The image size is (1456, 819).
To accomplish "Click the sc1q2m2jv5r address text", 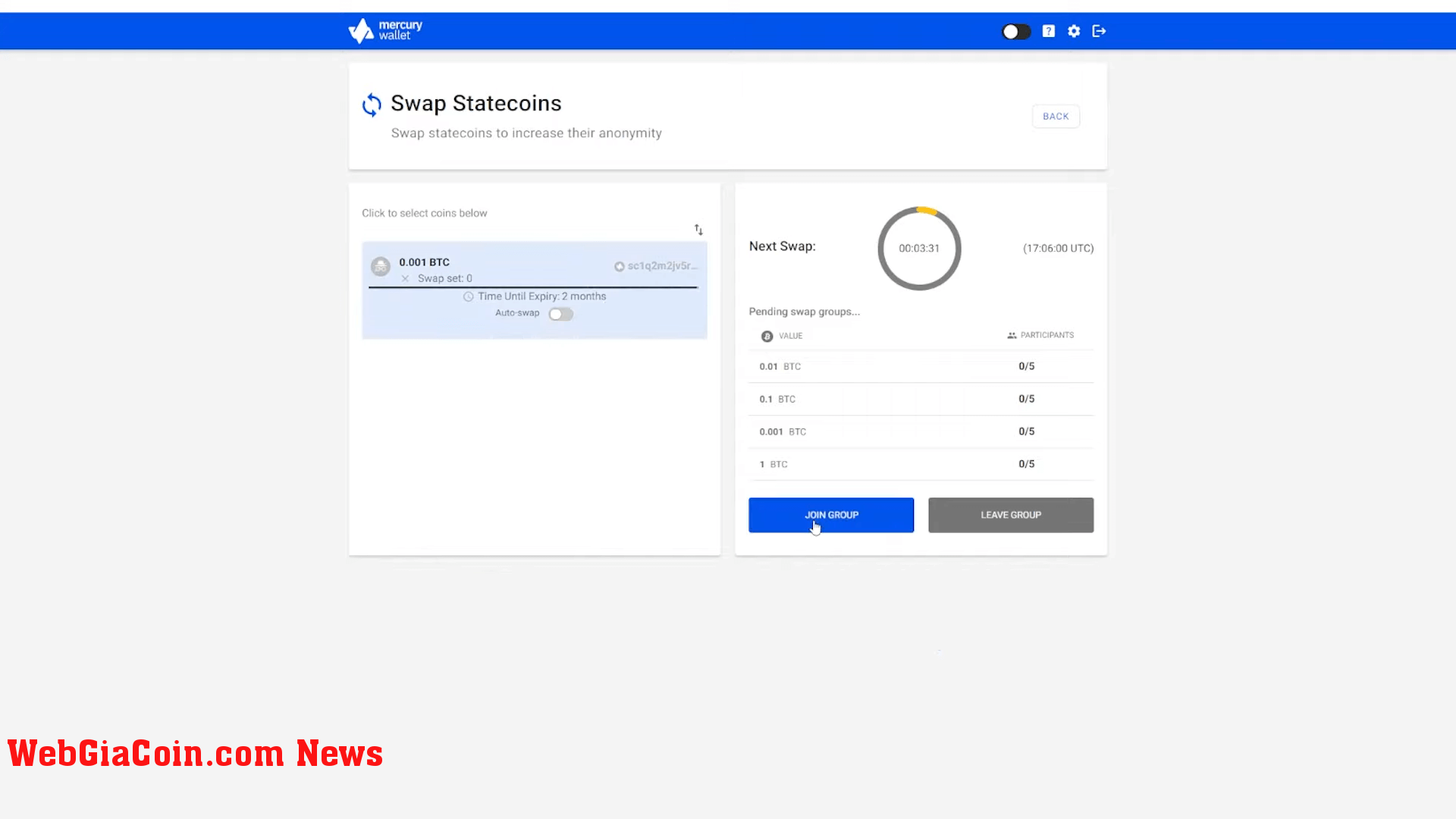I will click(x=662, y=265).
